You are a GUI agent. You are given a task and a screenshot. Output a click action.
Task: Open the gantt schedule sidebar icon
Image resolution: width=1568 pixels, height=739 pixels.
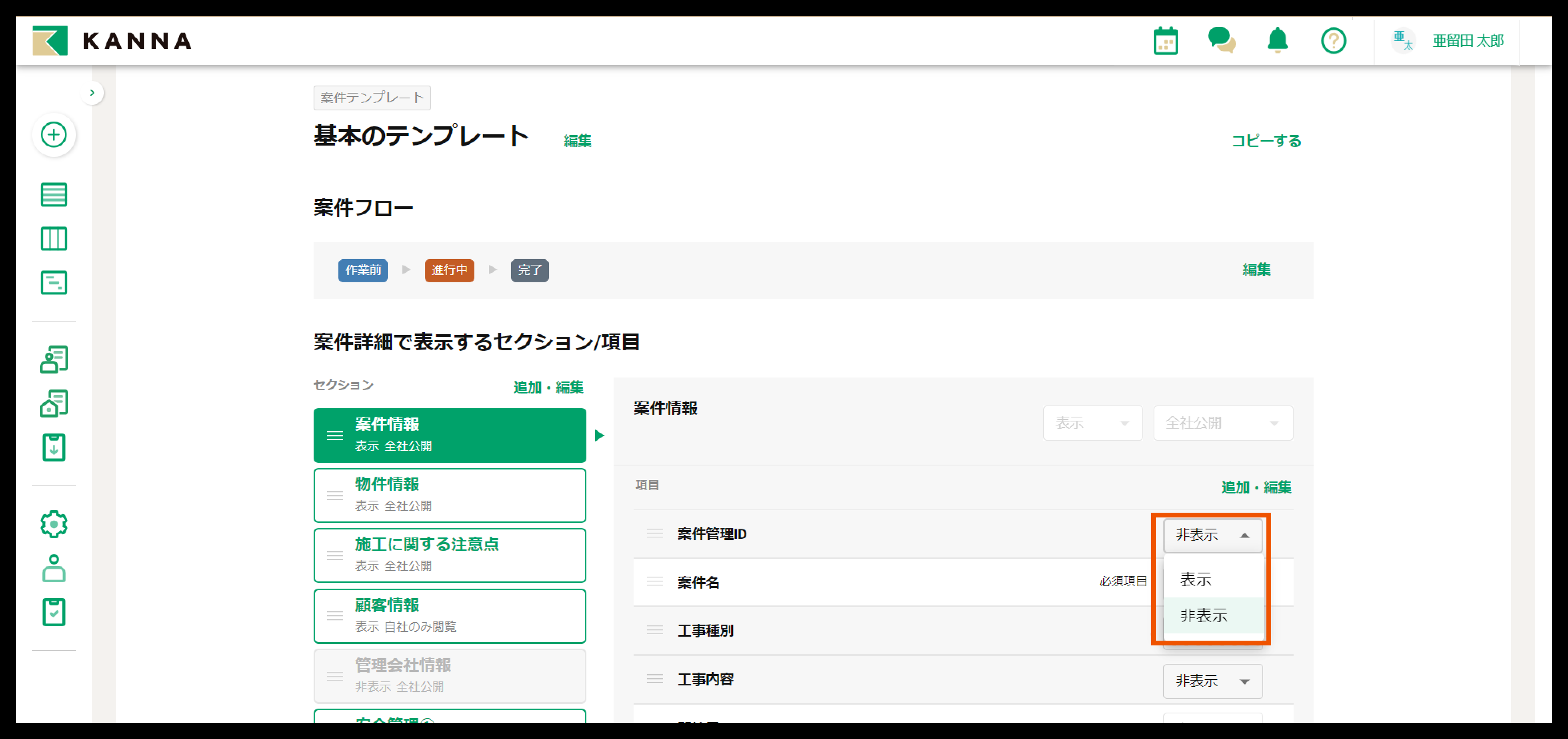pyautogui.click(x=54, y=282)
